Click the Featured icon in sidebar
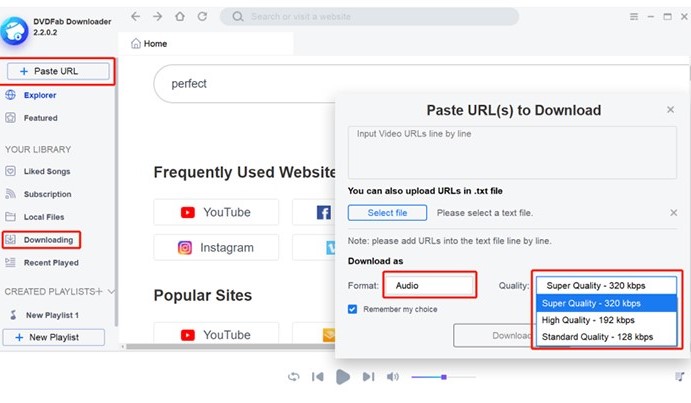The width and height of the screenshot is (691, 403). tap(11, 118)
